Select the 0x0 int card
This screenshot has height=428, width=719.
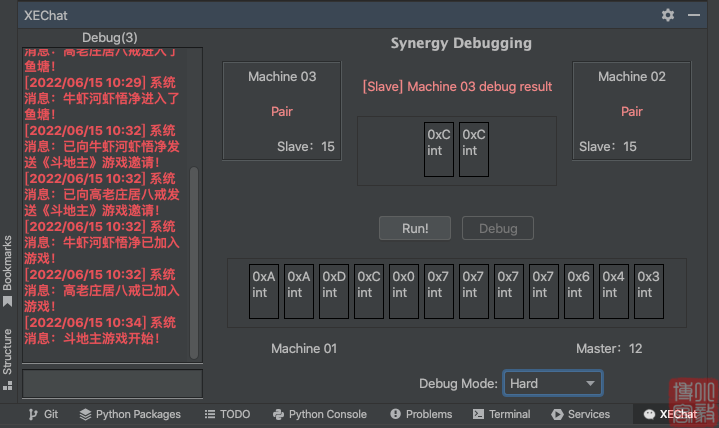pyautogui.click(x=403, y=292)
